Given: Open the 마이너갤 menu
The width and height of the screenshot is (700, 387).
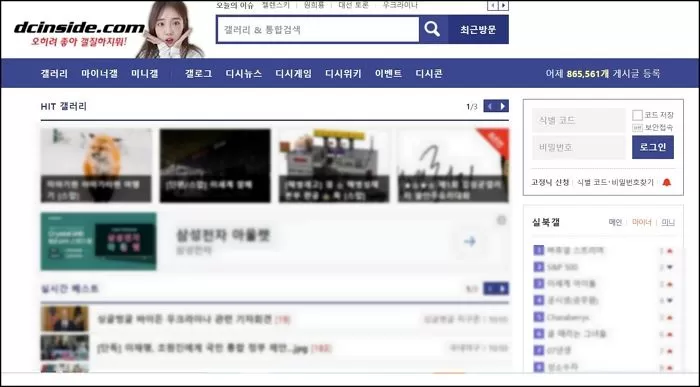Looking at the screenshot, I should point(100,74).
